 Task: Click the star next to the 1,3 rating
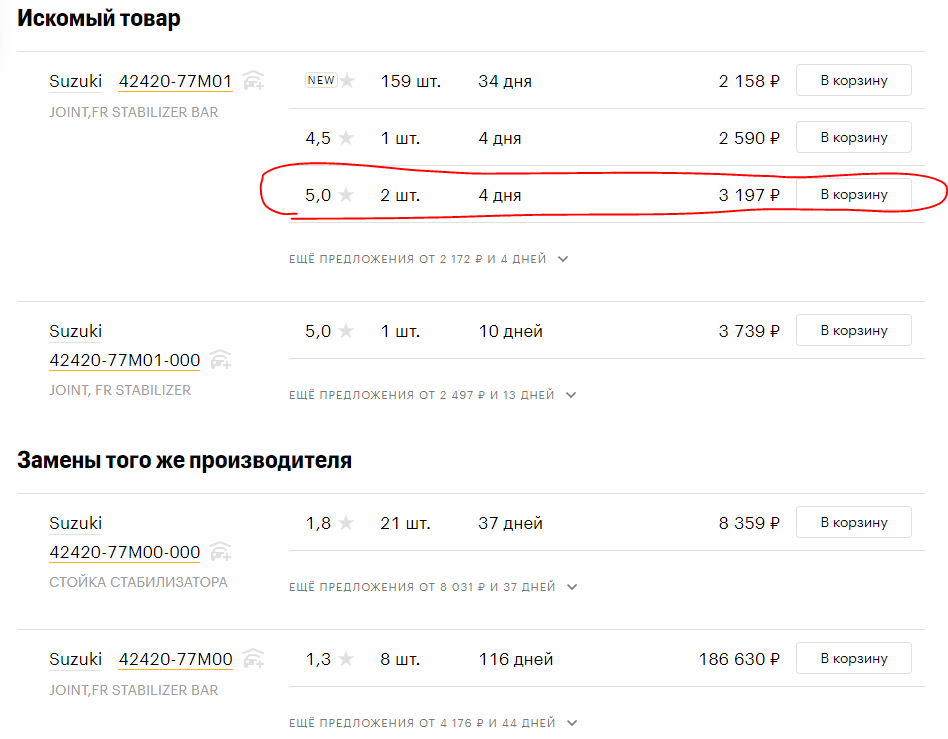point(346,659)
